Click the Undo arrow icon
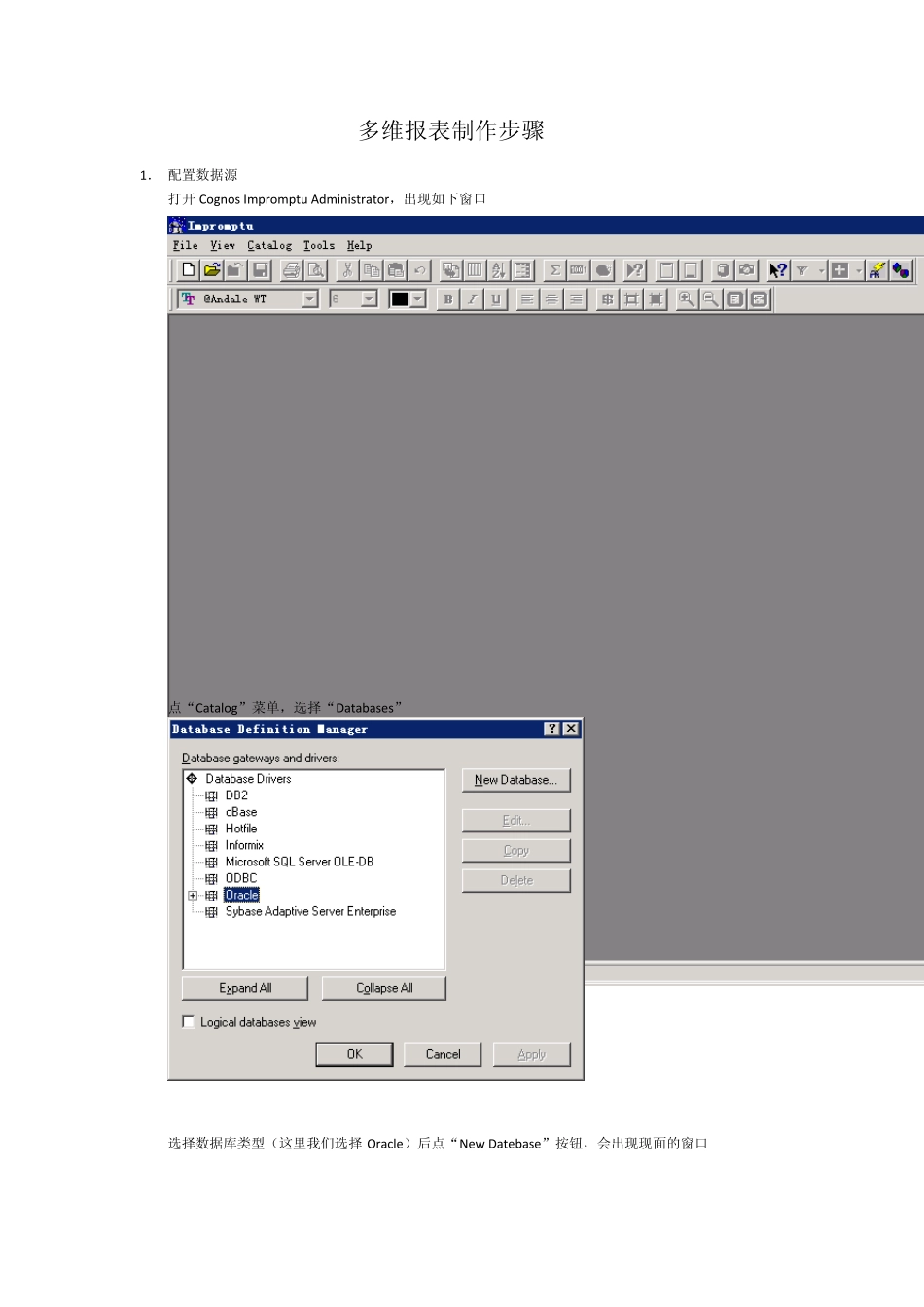 click(x=419, y=270)
